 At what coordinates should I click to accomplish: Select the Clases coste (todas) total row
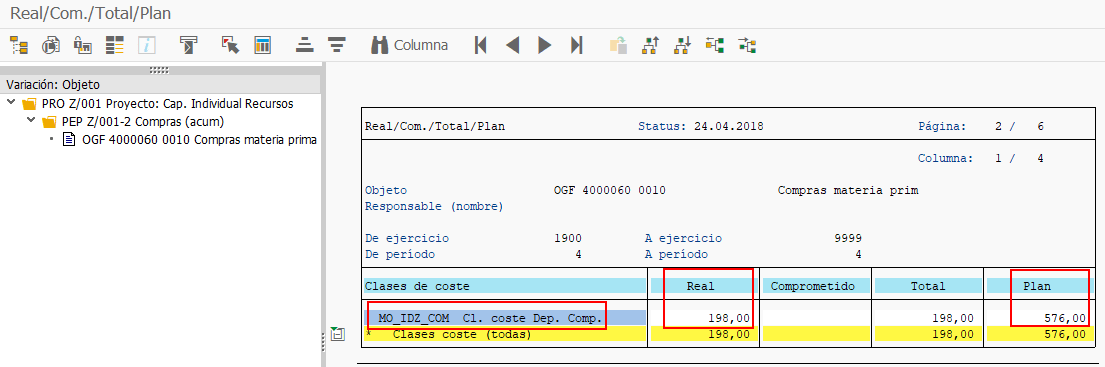tap(505, 335)
